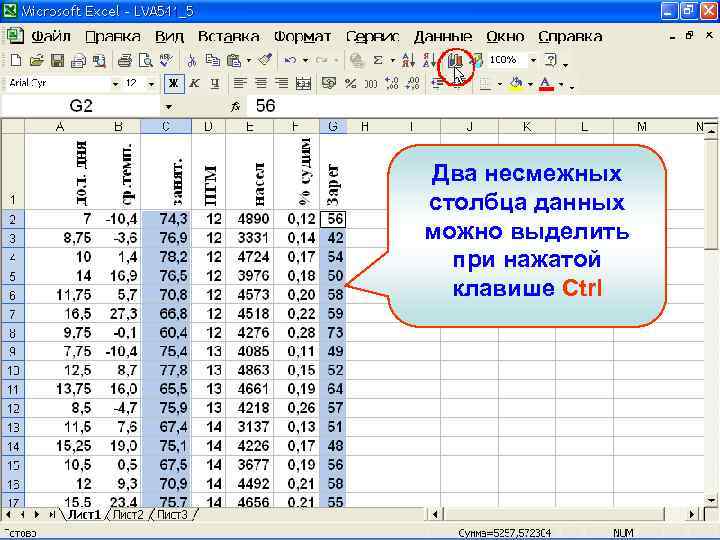
Task: Align cell text to the right
Action: point(281,83)
